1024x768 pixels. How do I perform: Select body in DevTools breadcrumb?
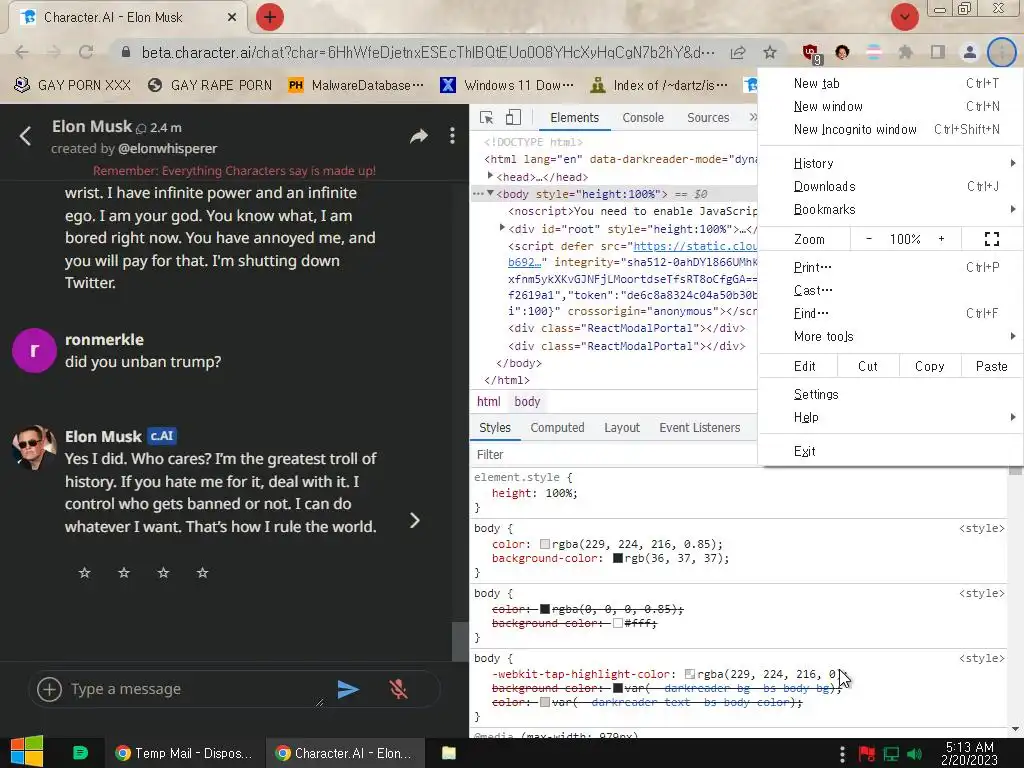click(x=527, y=402)
